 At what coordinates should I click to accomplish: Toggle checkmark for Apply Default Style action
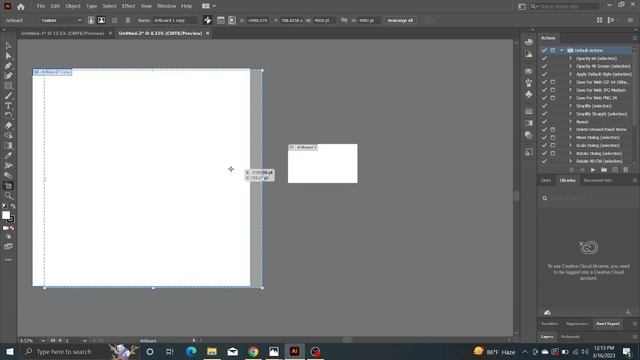(x=544, y=74)
